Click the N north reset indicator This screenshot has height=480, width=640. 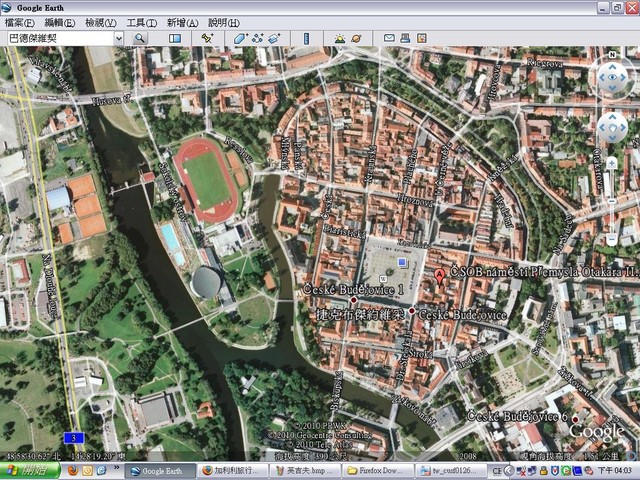pyautogui.click(x=612, y=55)
